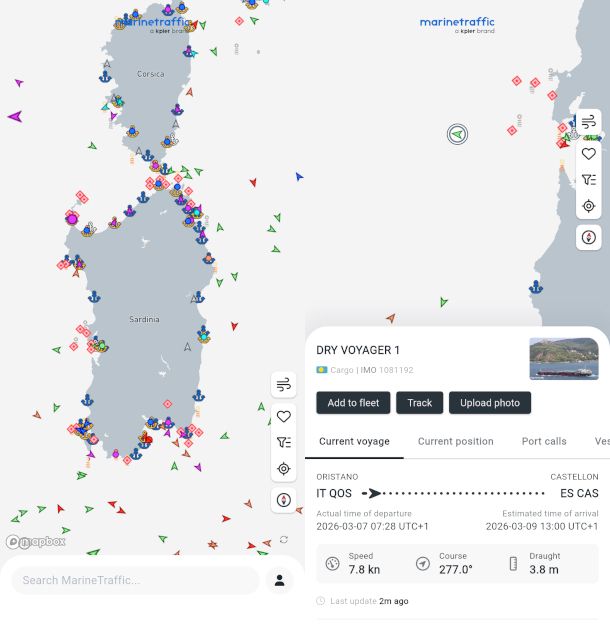Click the DRY VOYAGER 1 vessel name
Screen dimensions: 610x627
click(358, 350)
